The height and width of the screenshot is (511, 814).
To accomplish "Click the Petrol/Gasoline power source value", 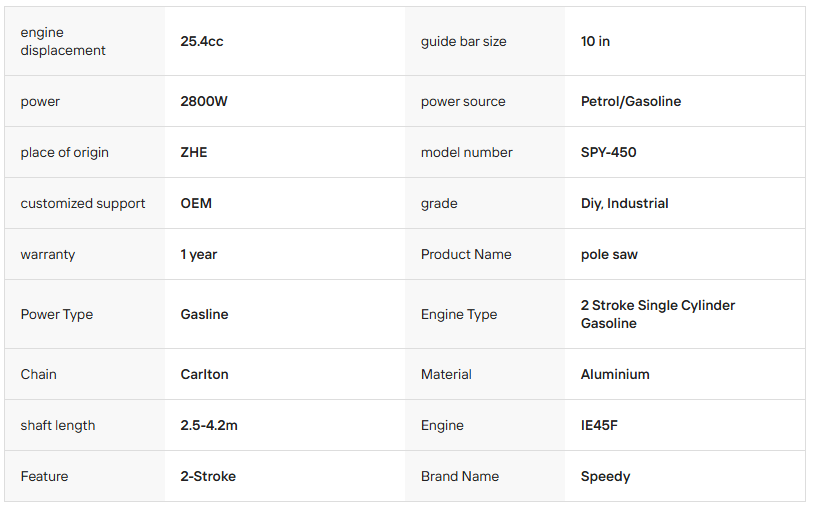I will coord(630,102).
